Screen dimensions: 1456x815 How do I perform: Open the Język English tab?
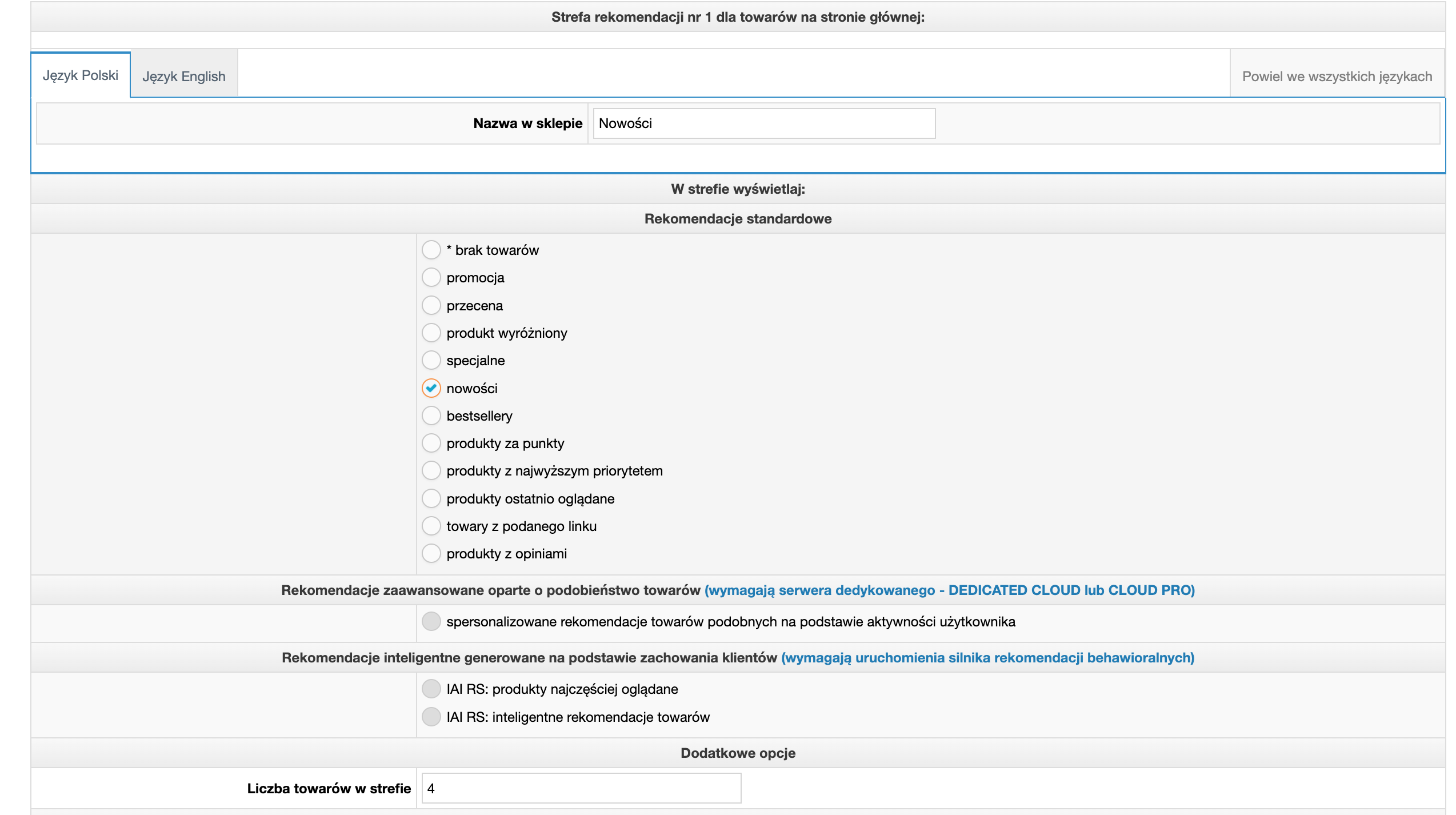pyautogui.click(x=184, y=76)
